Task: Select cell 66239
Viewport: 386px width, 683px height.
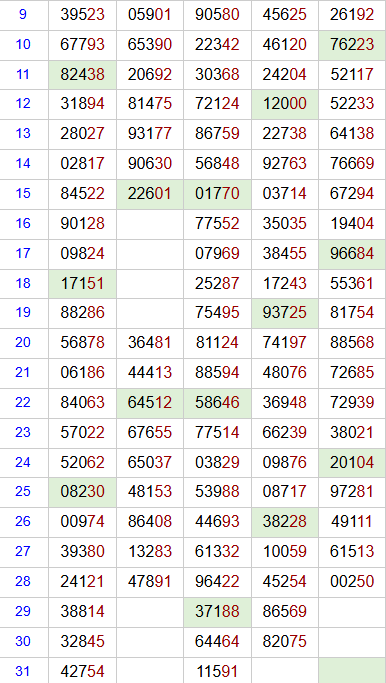Action: (284, 433)
